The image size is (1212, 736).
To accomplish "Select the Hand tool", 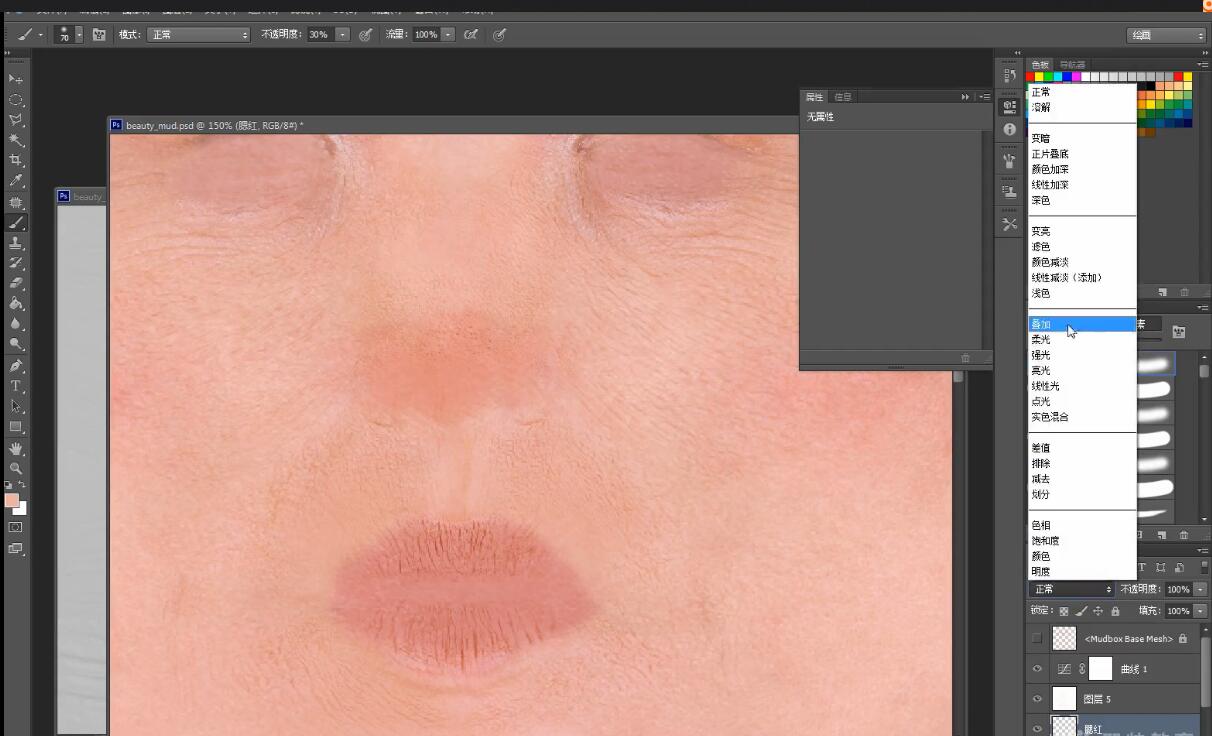I will tap(16, 449).
